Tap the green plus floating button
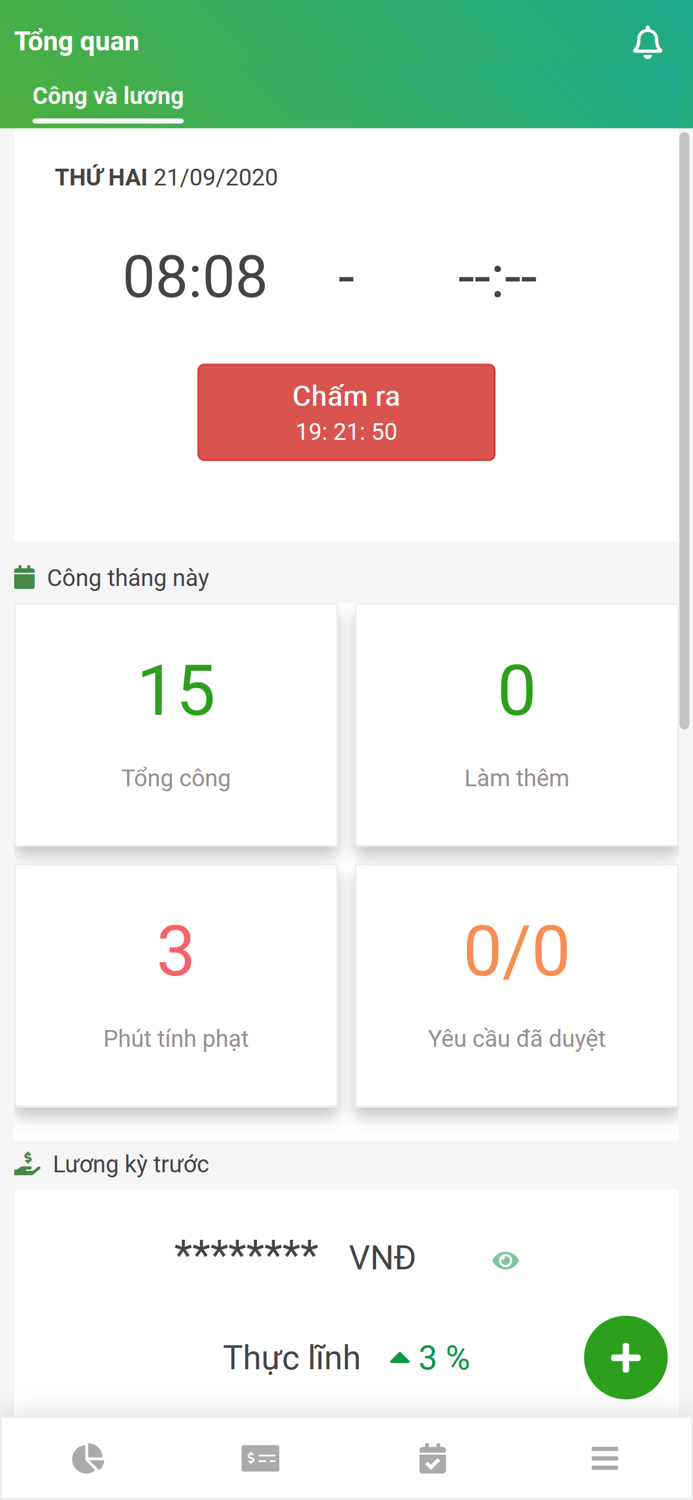This screenshot has width=693, height=1500. [x=626, y=1357]
